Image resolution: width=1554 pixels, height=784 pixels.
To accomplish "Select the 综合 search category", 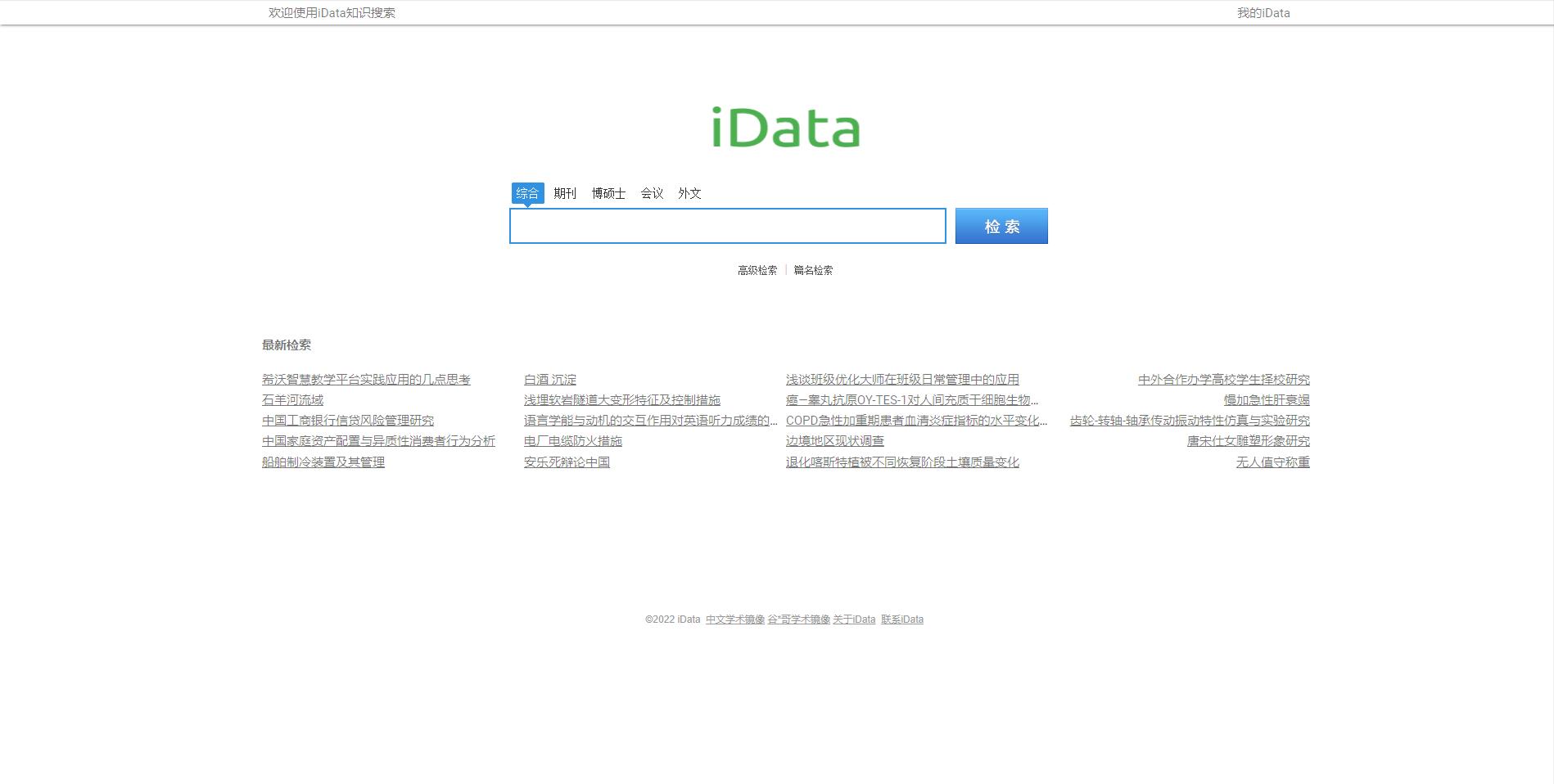I will point(528,193).
